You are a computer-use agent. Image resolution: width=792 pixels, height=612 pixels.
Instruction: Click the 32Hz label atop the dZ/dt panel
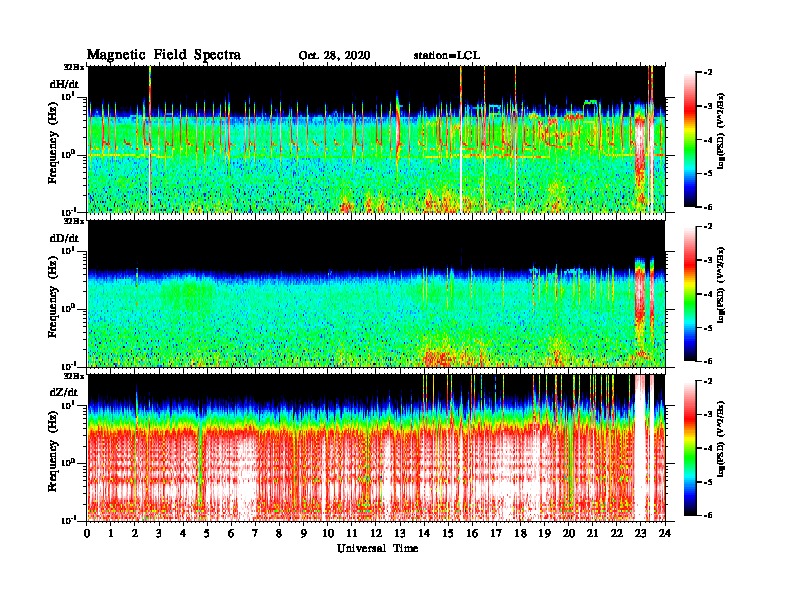click(74, 376)
